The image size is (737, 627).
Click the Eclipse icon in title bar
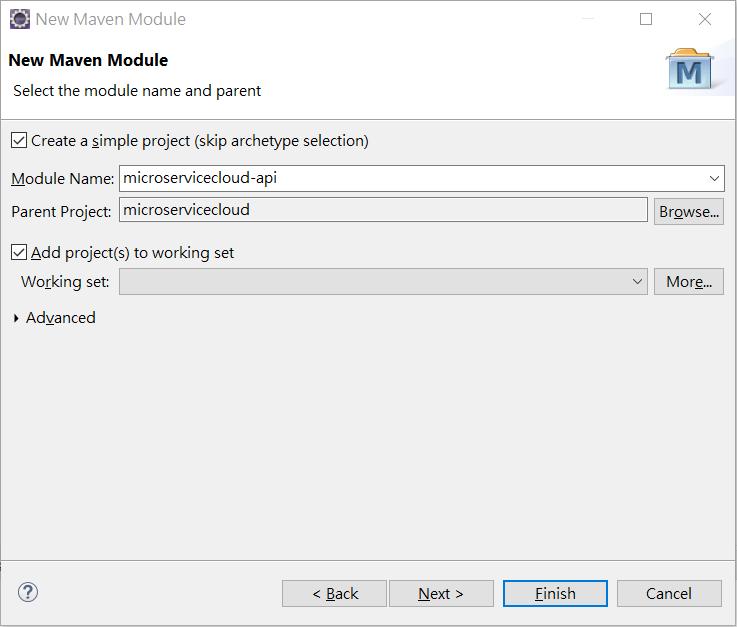[20, 19]
